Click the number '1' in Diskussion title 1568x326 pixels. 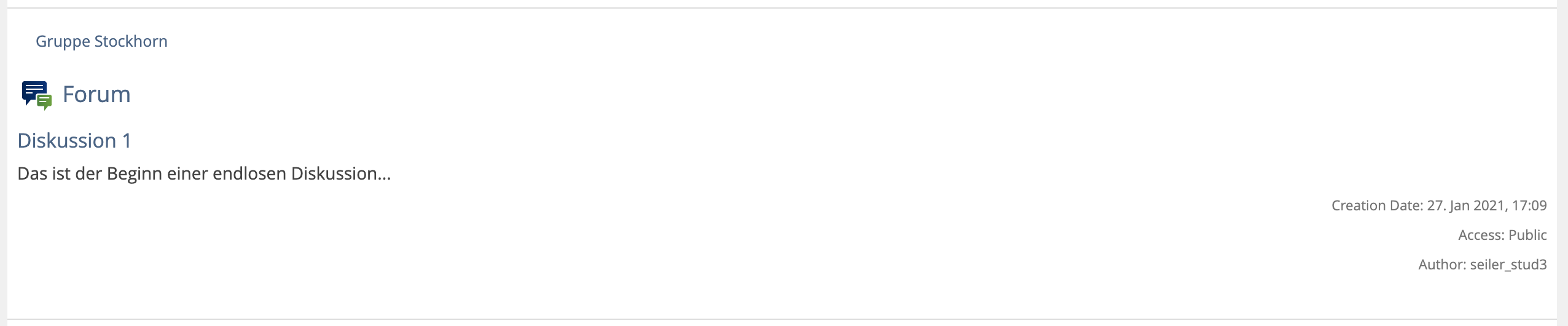127,141
